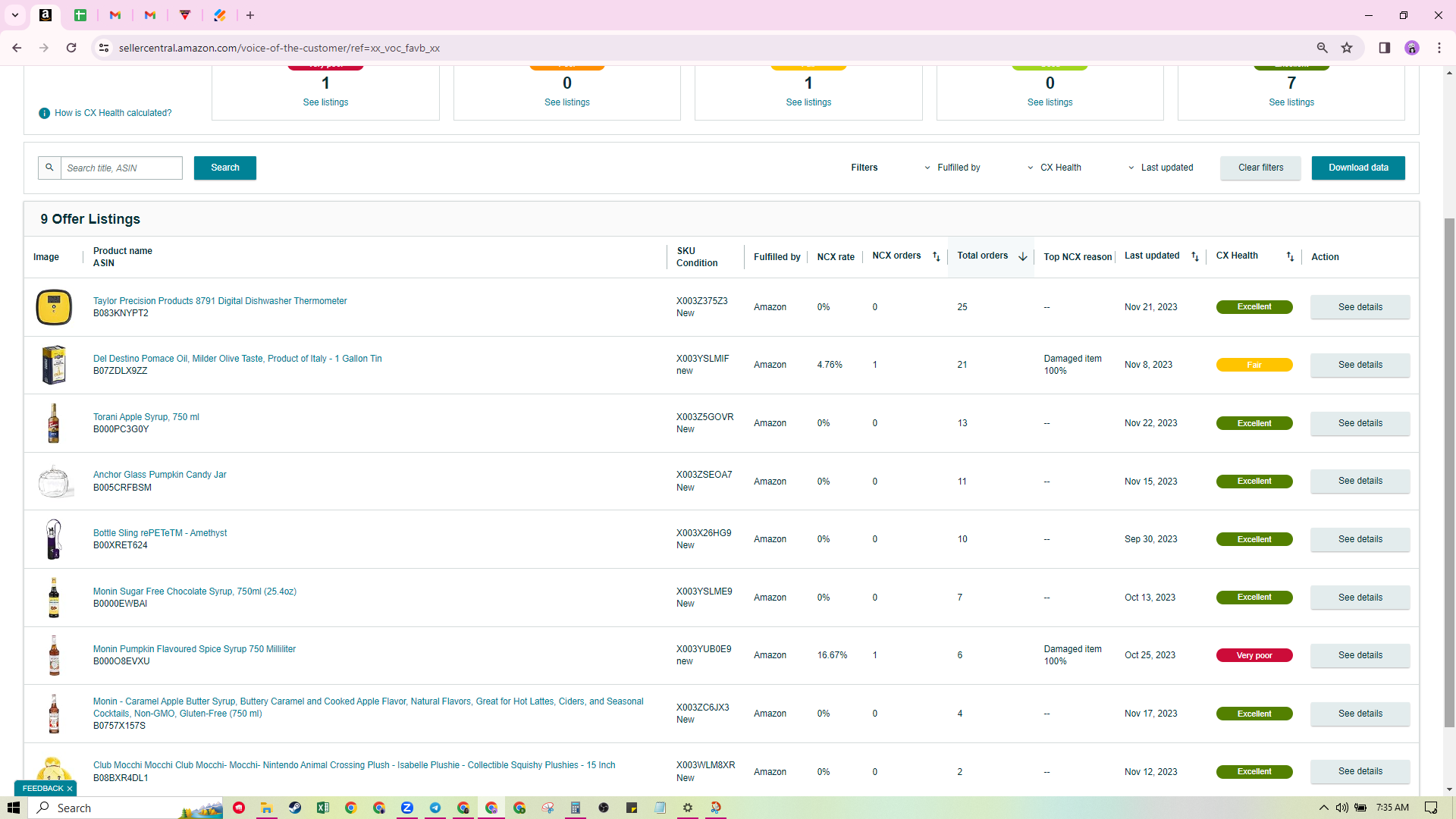Open the Snipping Tool from the taskbar
The height and width of the screenshot is (819, 1456).
click(716, 808)
